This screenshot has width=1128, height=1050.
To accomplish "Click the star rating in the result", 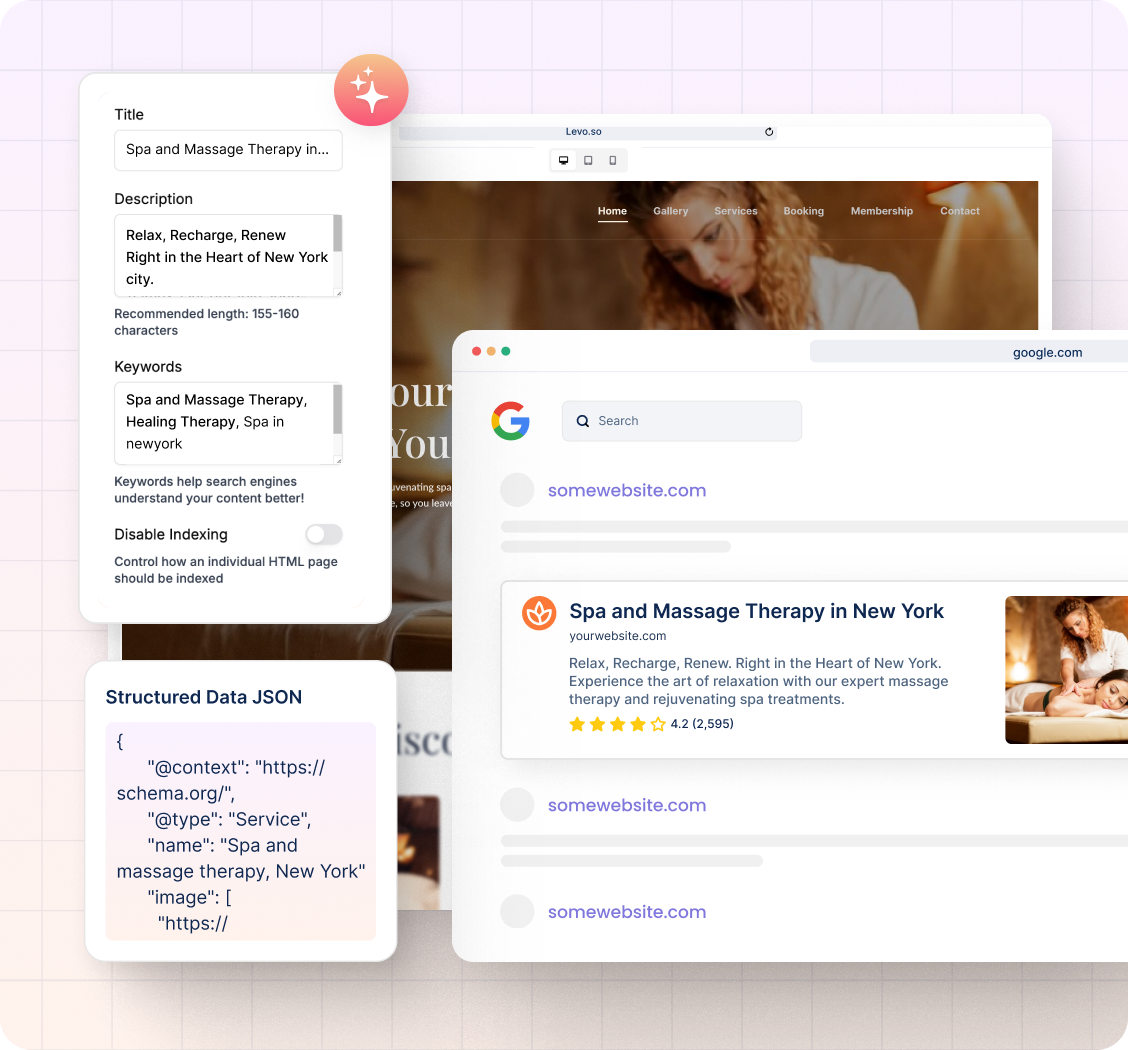I will pyautogui.click(x=617, y=724).
